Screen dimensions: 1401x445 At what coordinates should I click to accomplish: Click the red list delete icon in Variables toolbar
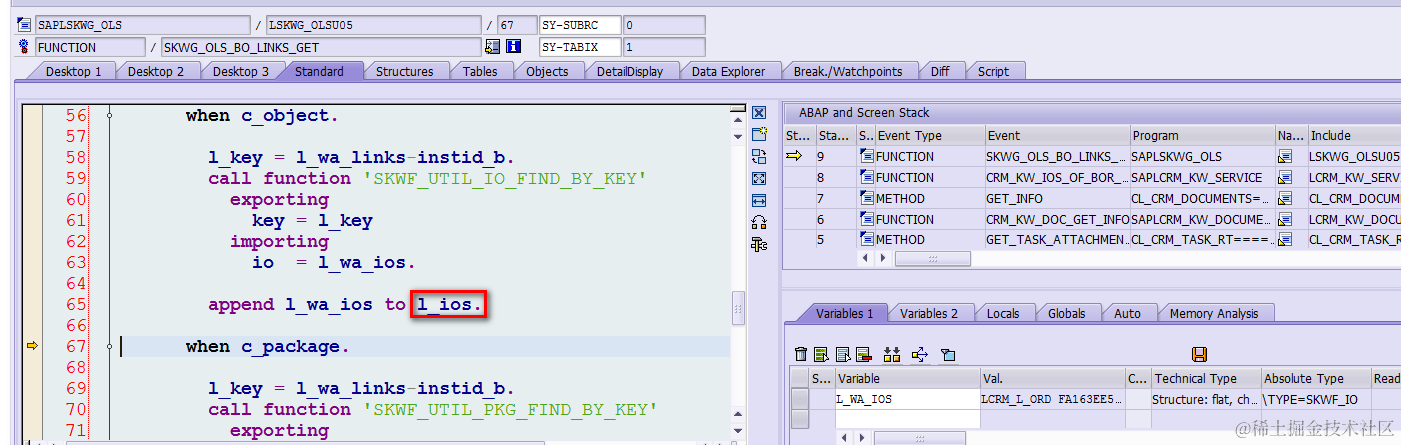point(864,354)
